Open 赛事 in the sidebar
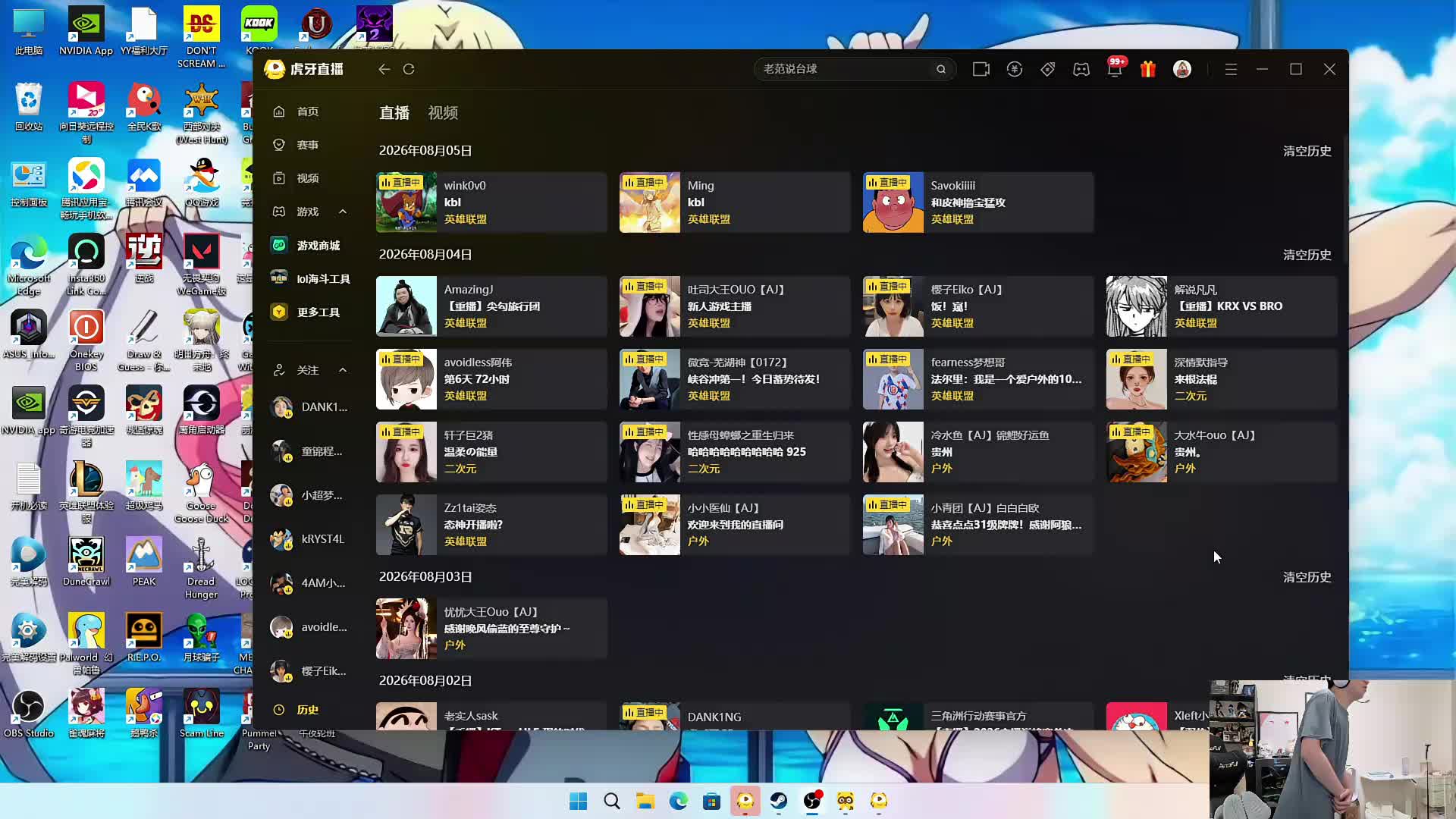Image resolution: width=1456 pixels, height=819 pixels. [x=306, y=145]
